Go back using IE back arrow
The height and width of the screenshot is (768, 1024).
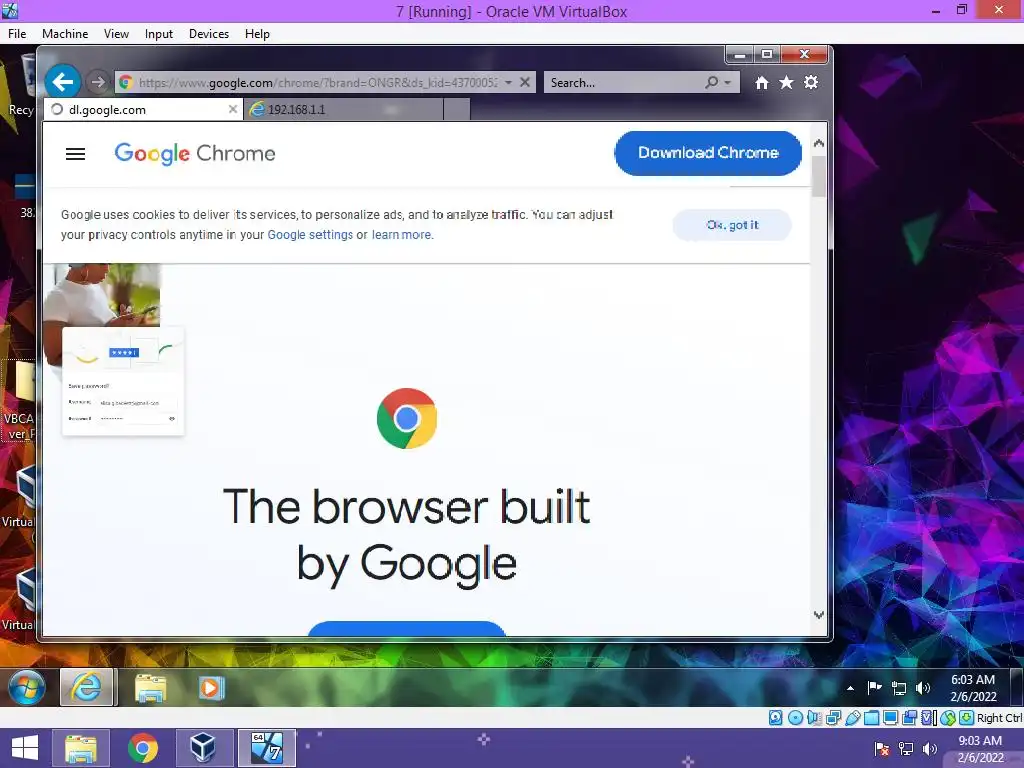[x=63, y=82]
